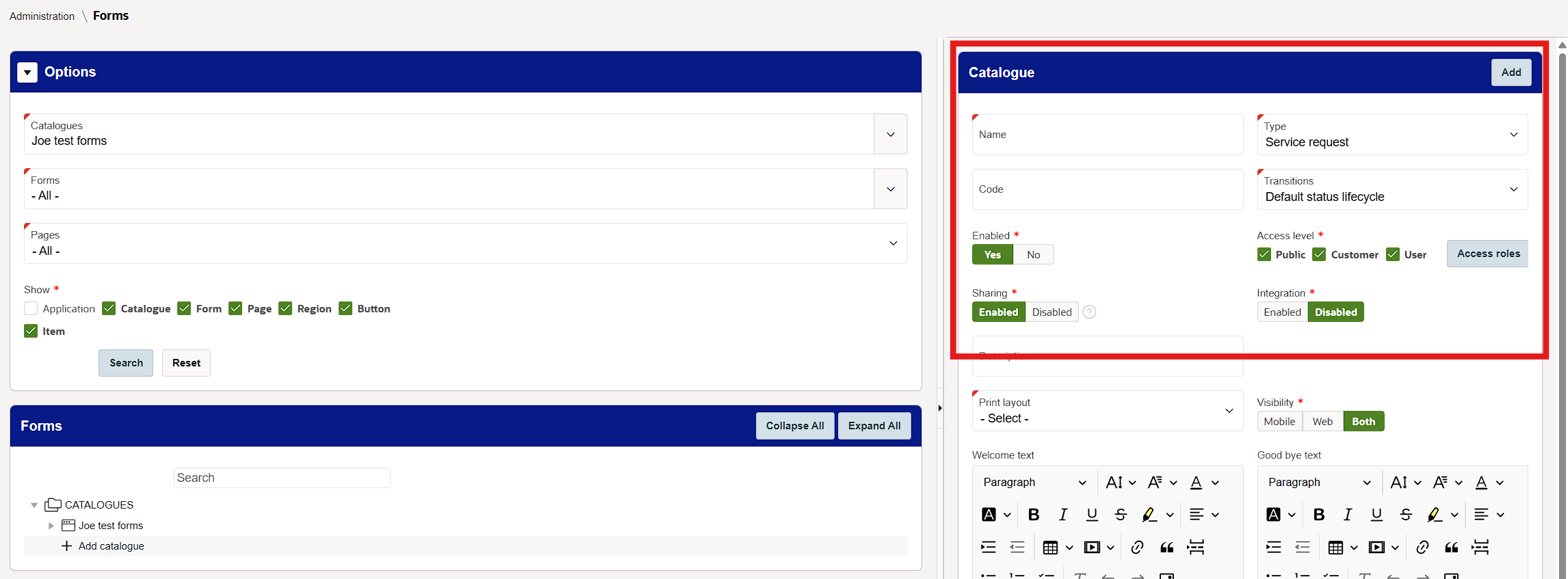This screenshot has height=579, width=1568.
Task: Open the Type dropdown showing Service request
Action: [1392, 135]
